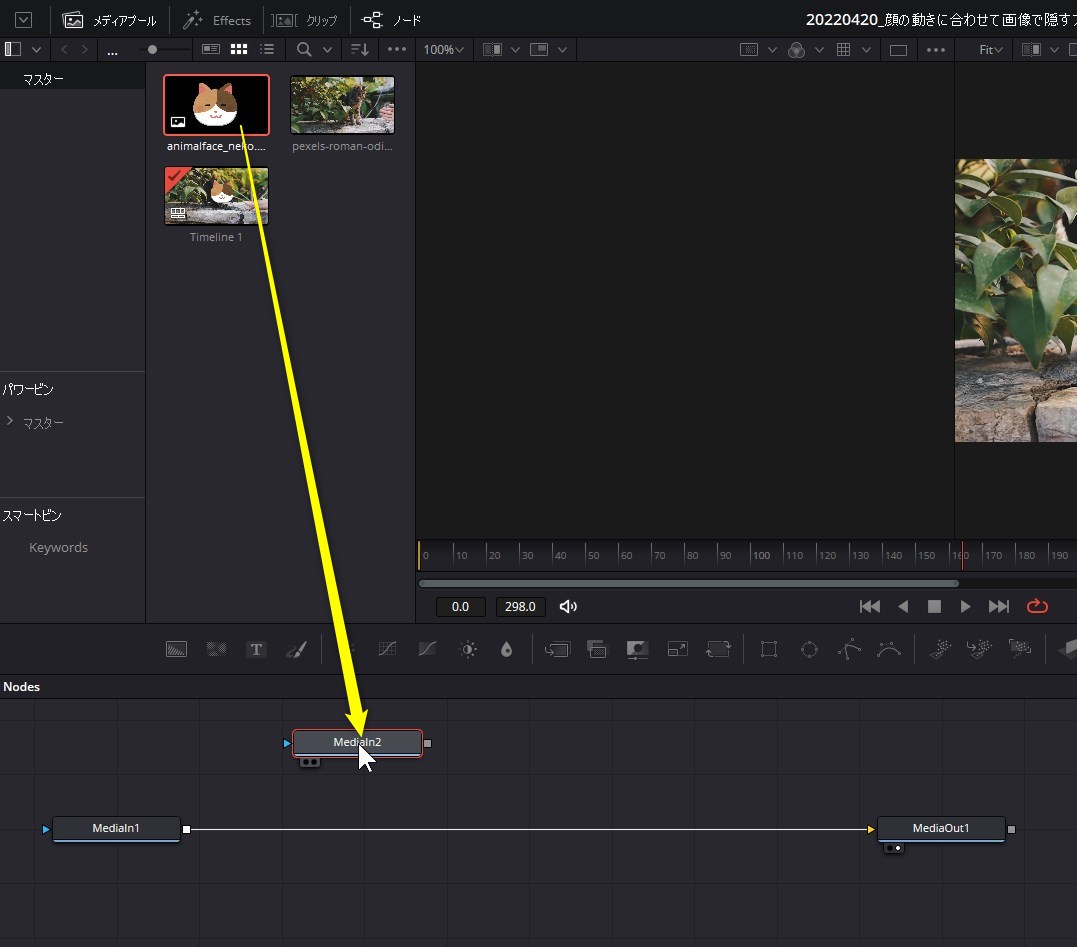The width and height of the screenshot is (1077, 947).
Task: Go to first frame
Action: point(870,606)
